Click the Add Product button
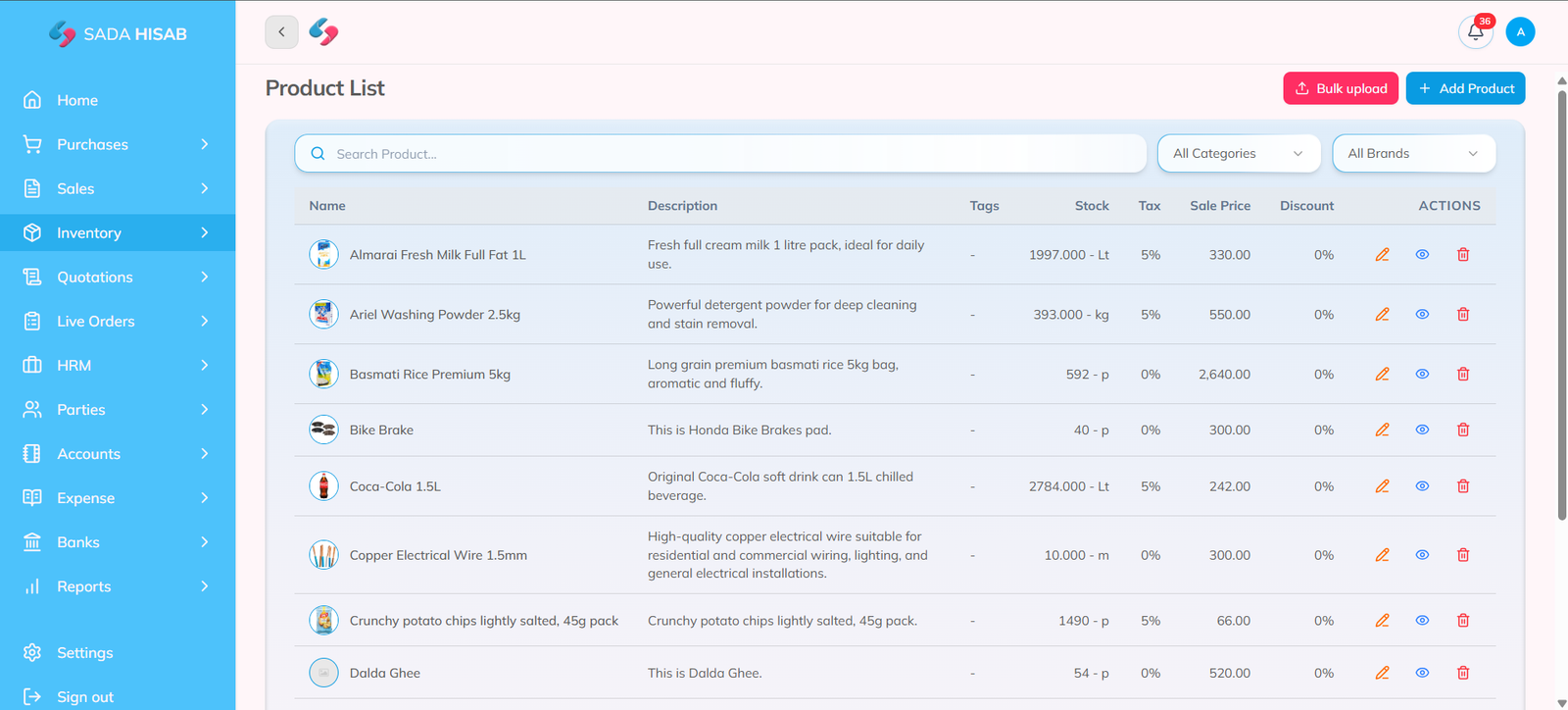Viewport: 1568px width, 710px height. (x=1465, y=88)
